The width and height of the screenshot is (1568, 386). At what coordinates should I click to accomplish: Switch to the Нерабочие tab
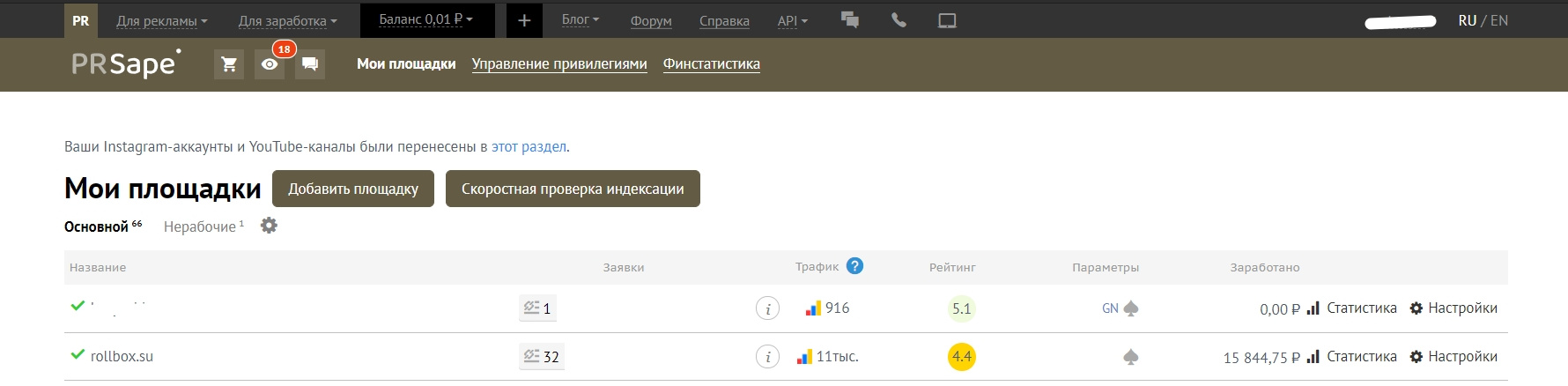pyautogui.click(x=200, y=226)
